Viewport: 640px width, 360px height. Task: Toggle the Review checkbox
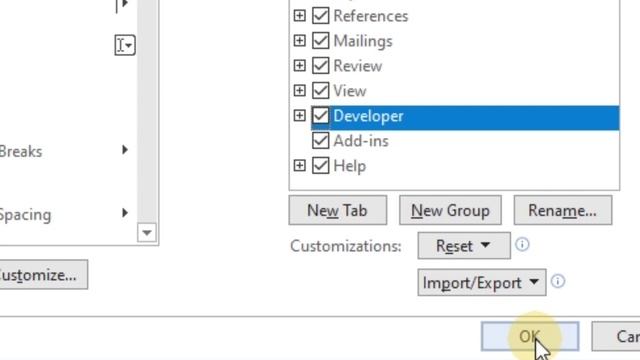pyautogui.click(x=320, y=65)
